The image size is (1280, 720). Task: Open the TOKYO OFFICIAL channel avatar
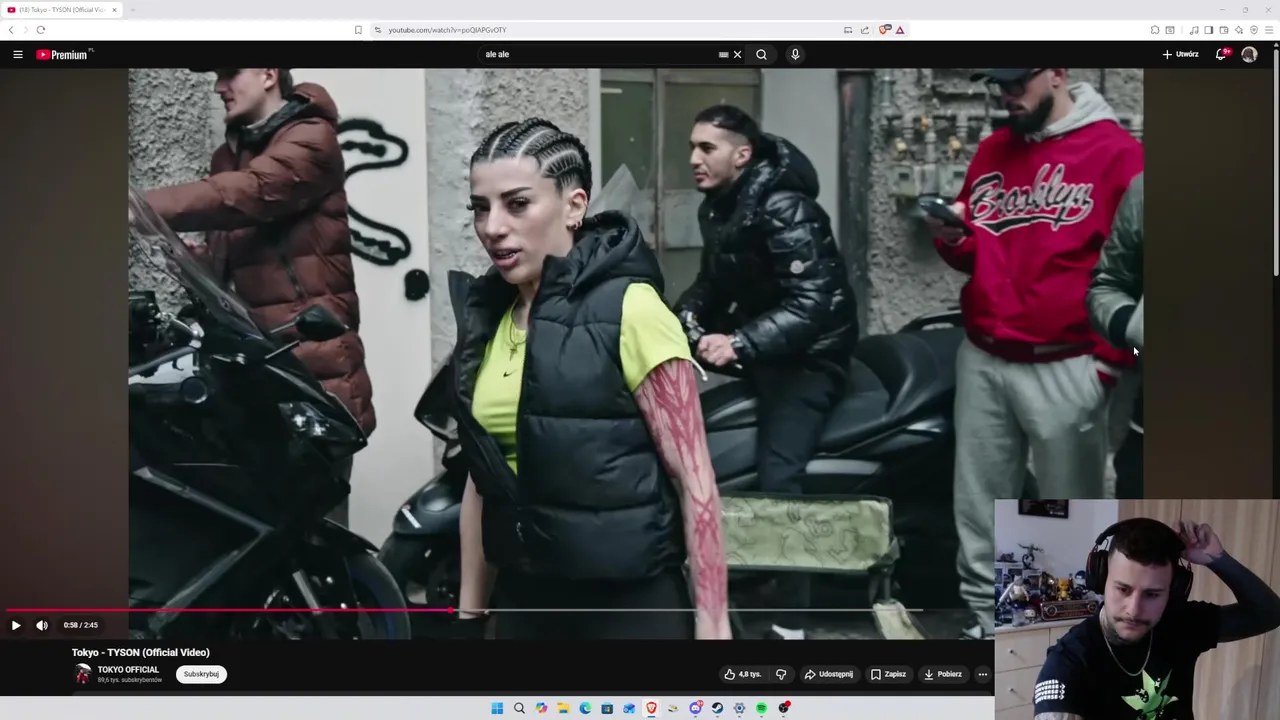click(x=82, y=674)
